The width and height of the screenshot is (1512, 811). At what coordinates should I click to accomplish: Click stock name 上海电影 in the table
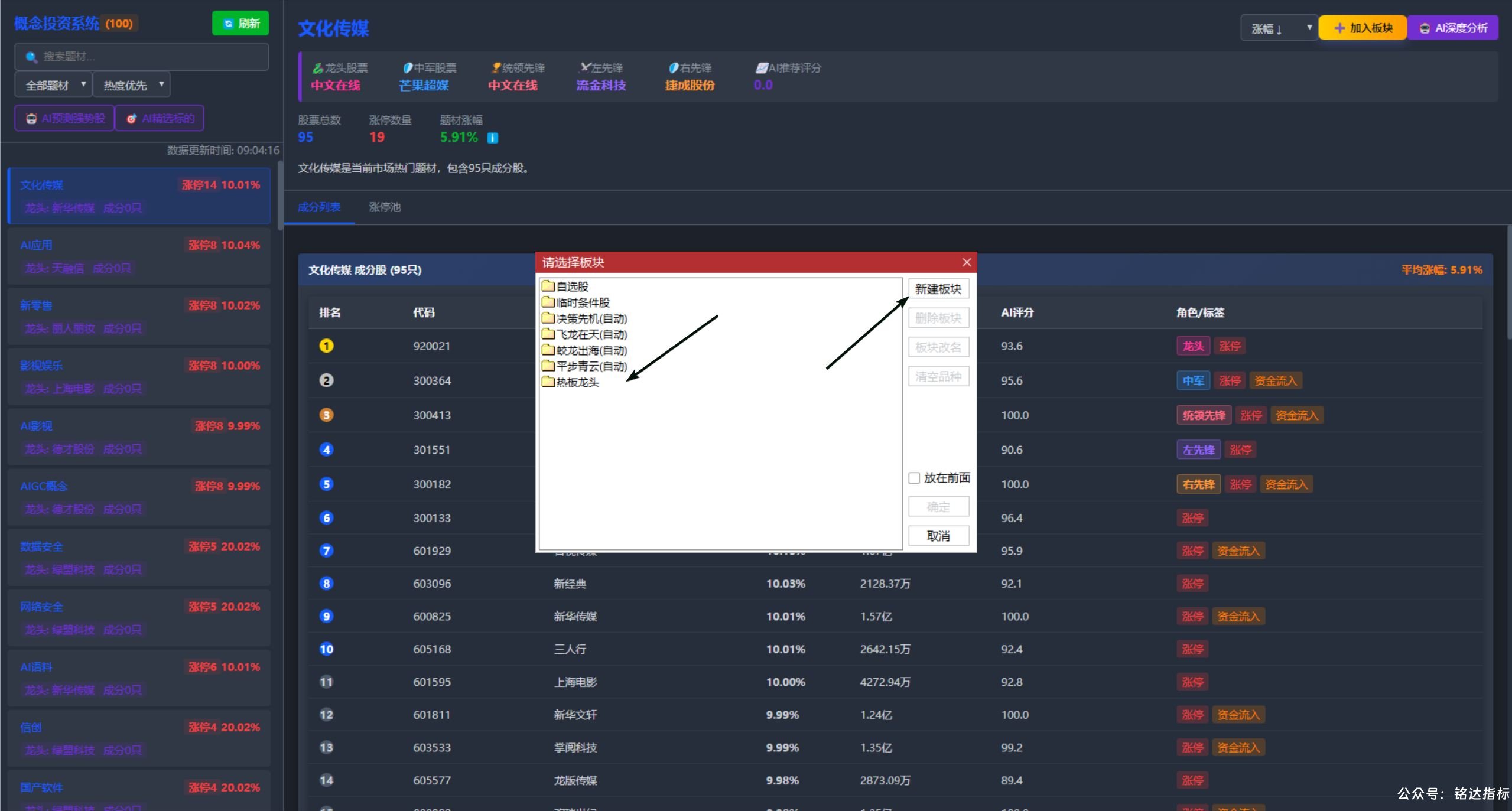click(x=575, y=682)
